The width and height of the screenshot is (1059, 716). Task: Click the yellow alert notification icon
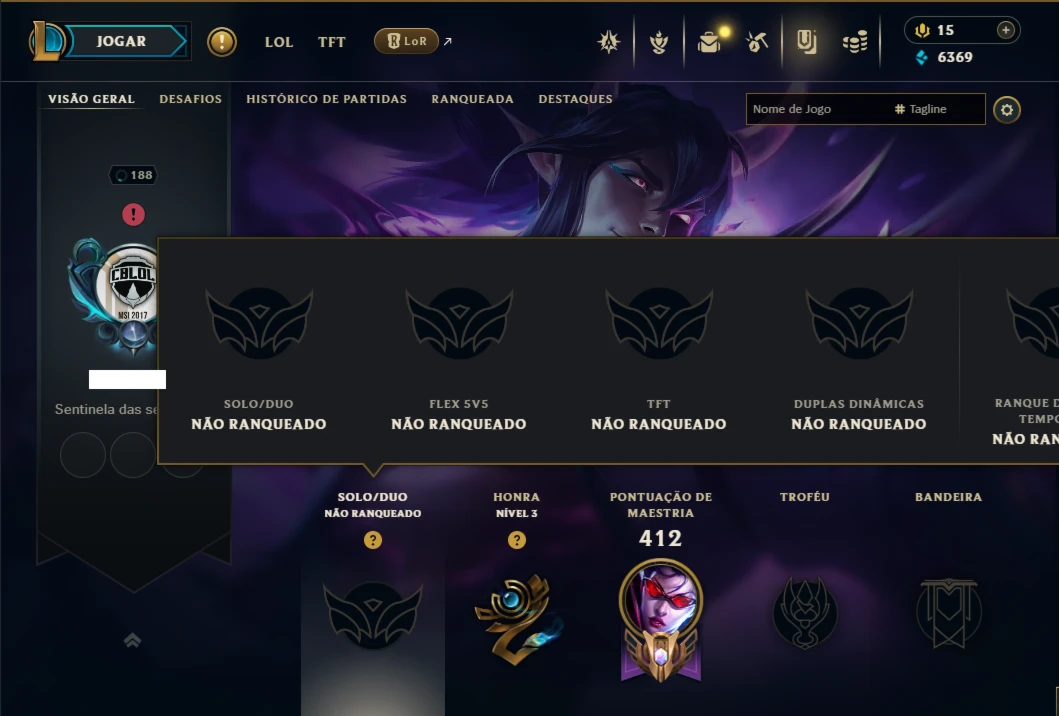click(x=222, y=42)
